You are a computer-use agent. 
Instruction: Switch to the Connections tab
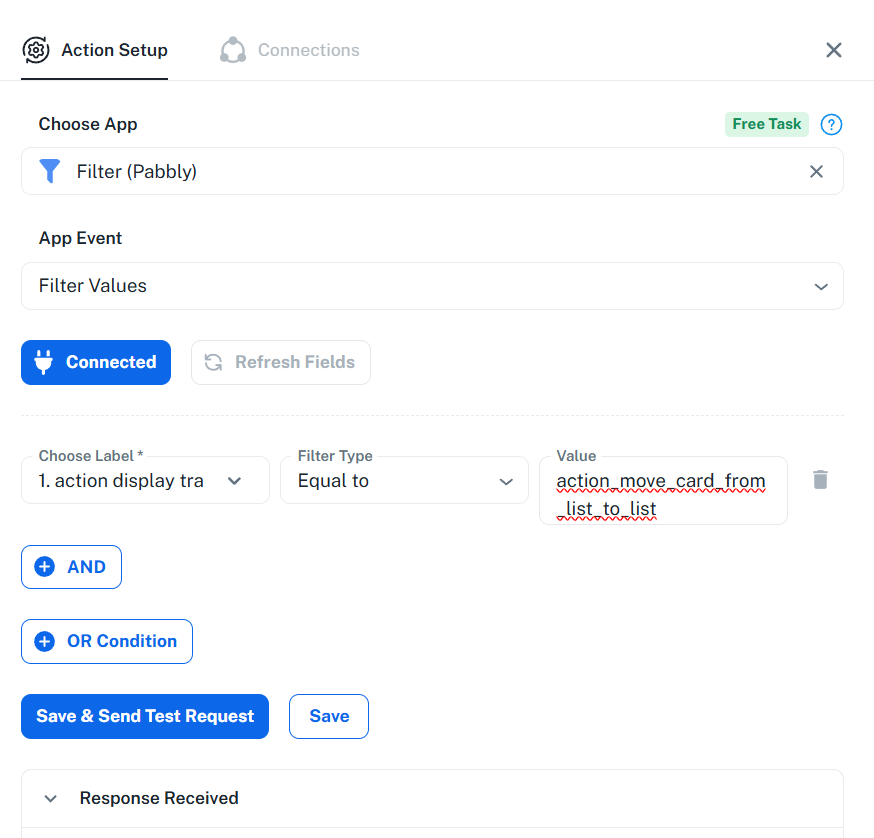pos(308,50)
